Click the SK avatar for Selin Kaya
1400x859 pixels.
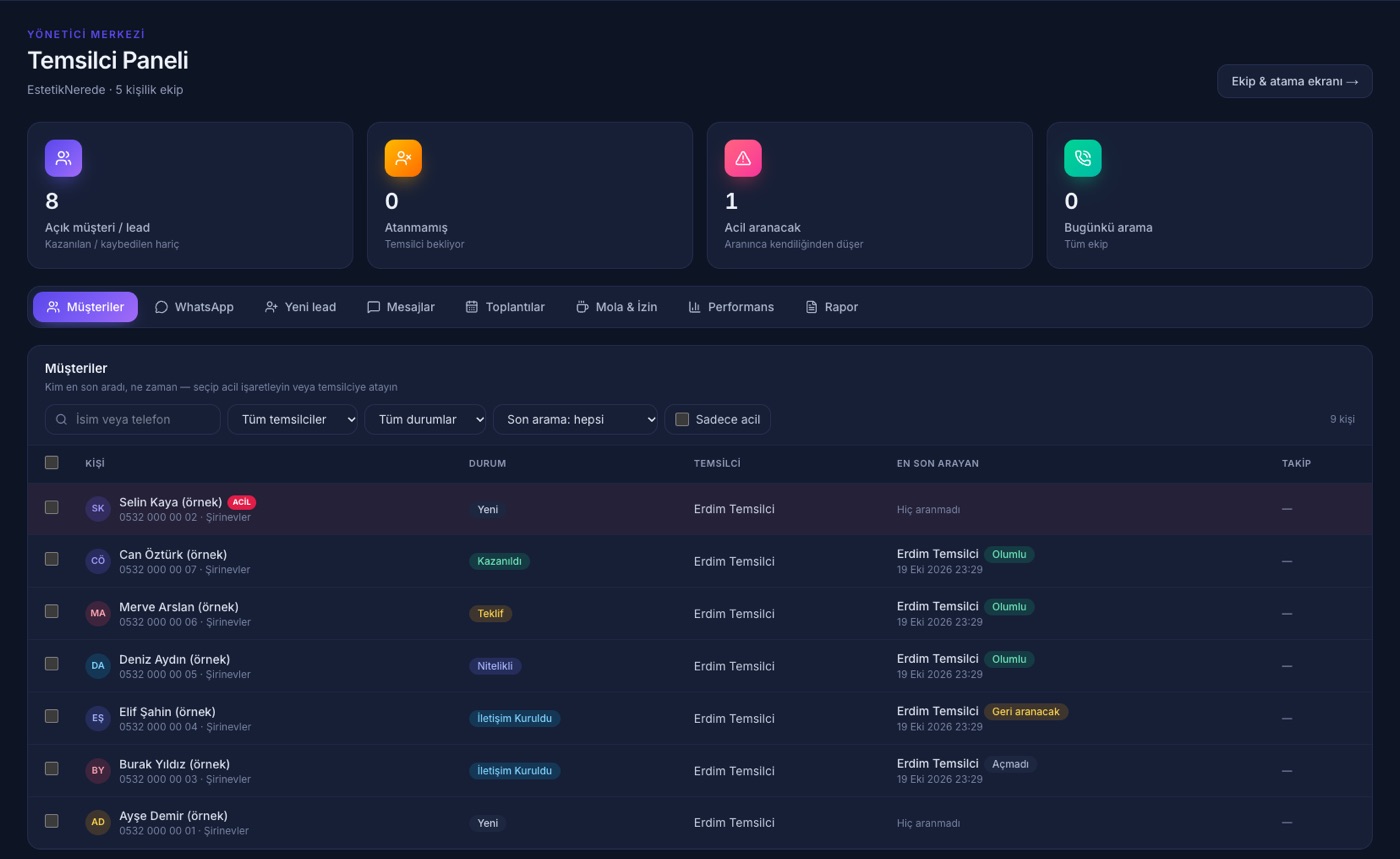pos(98,509)
